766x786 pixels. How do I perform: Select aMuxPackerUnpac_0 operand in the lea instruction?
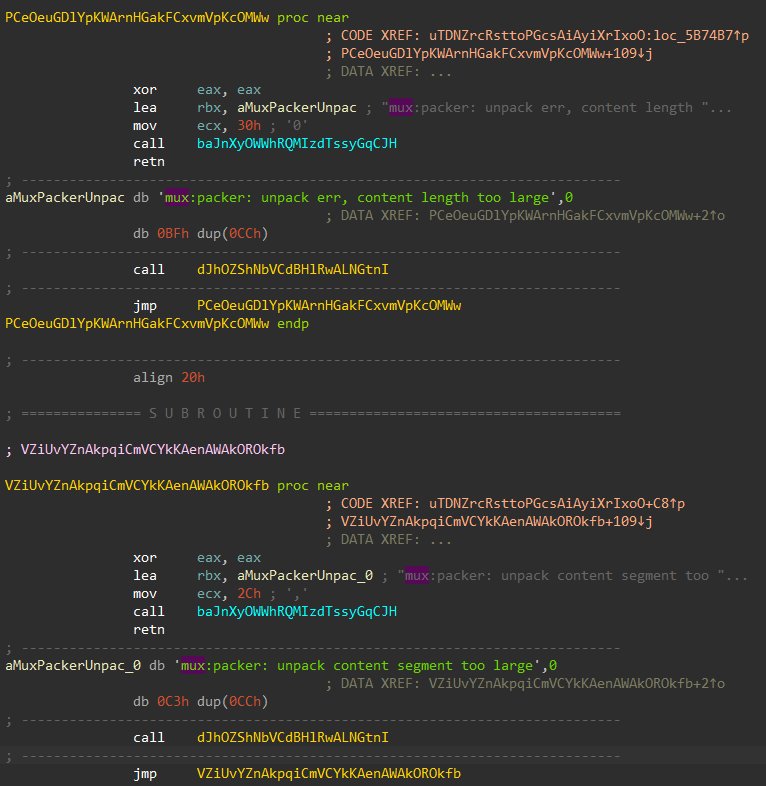pyautogui.click(x=305, y=576)
